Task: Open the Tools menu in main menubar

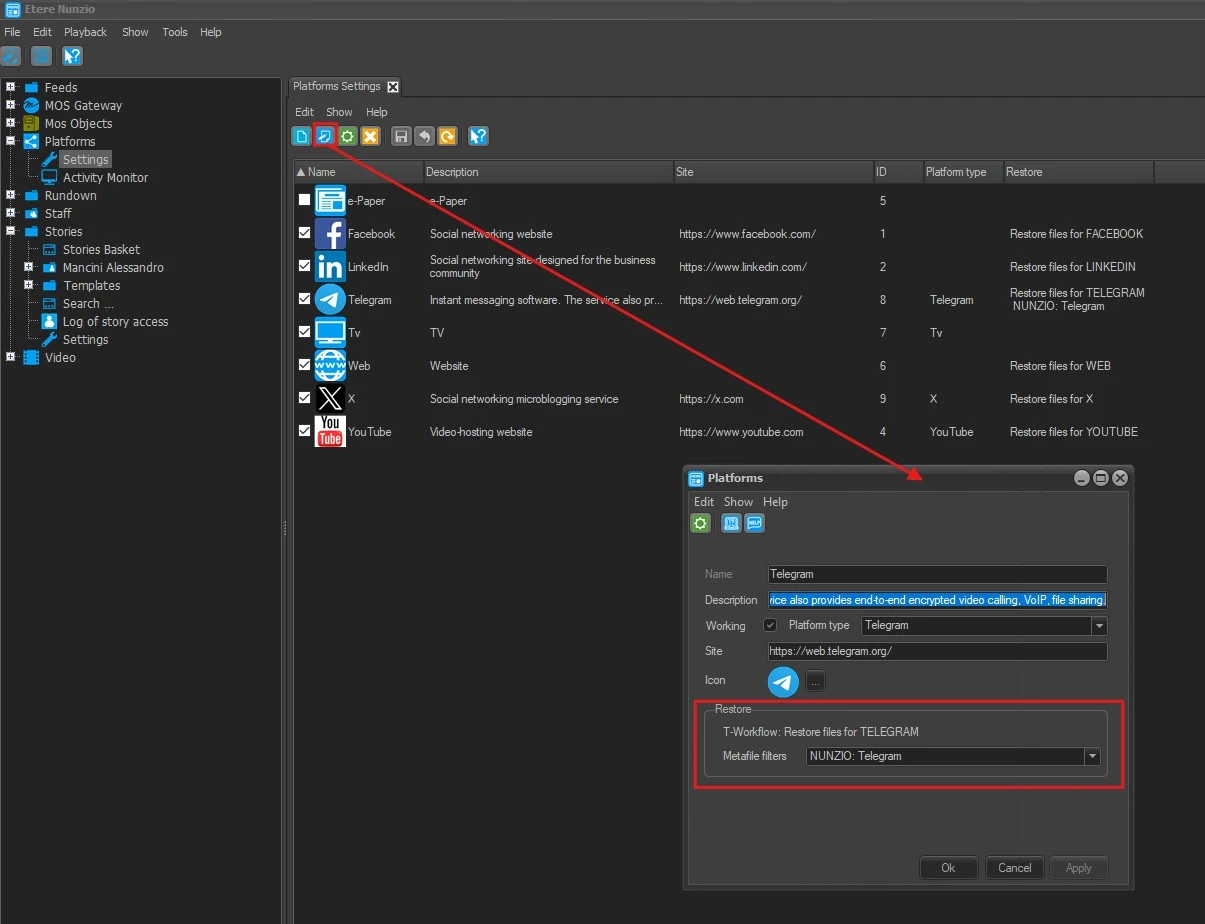Action: pos(175,32)
